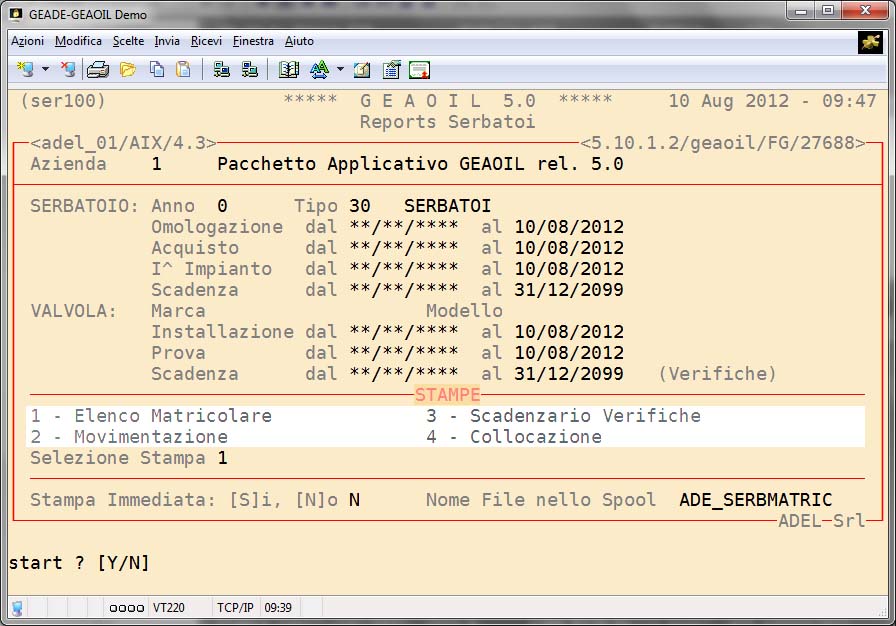Choose report option 4 - Collocazione
896x626 pixels.
(514, 437)
